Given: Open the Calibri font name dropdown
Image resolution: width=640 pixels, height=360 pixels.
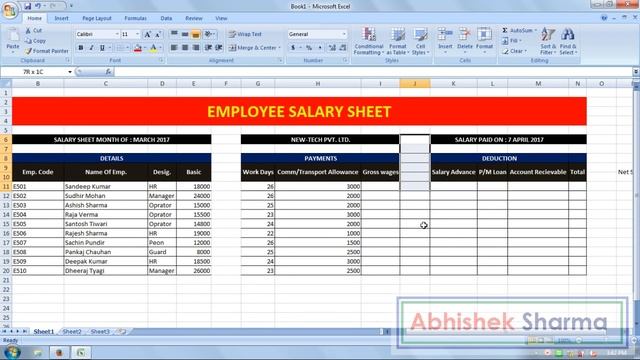Looking at the screenshot, I should tap(117, 34).
